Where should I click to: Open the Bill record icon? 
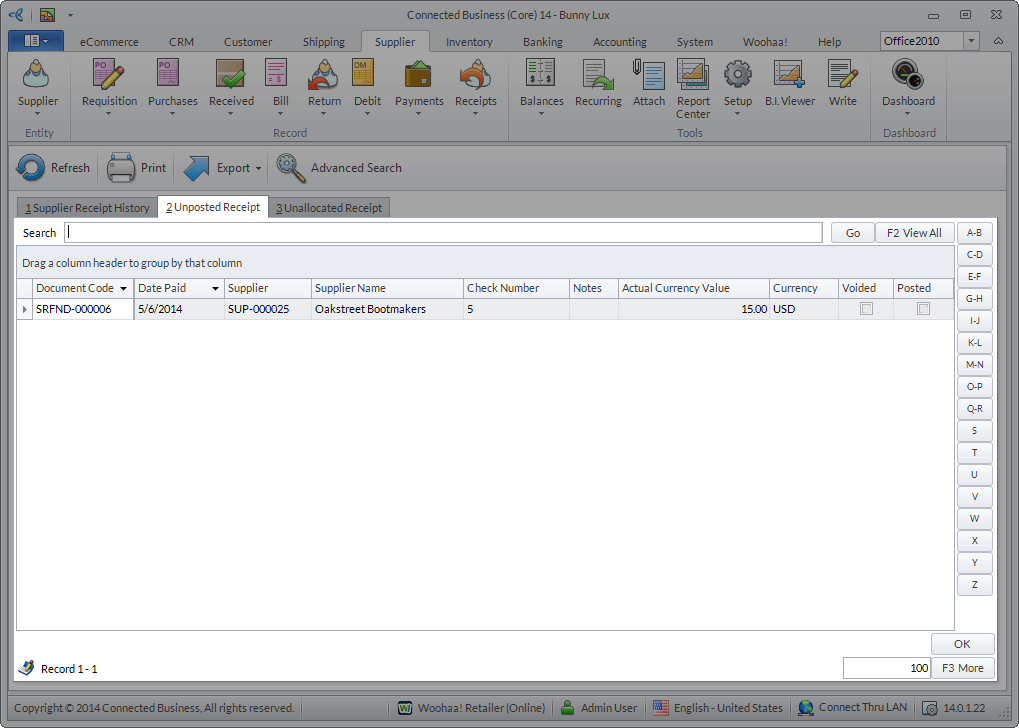click(280, 77)
